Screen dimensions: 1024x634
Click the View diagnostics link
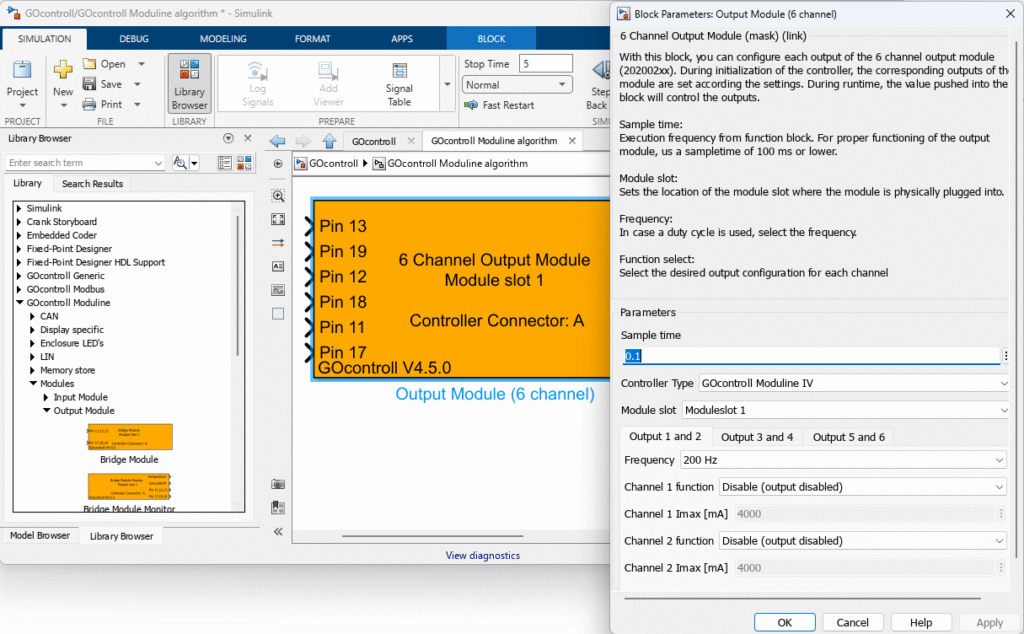coord(482,555)
